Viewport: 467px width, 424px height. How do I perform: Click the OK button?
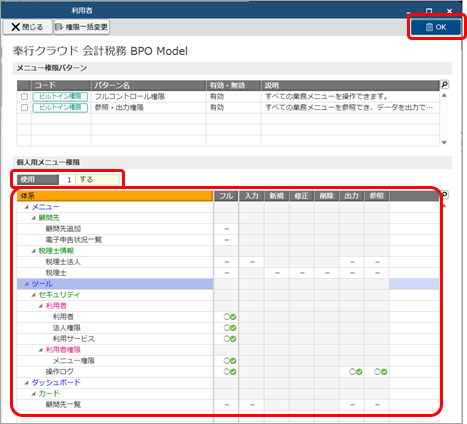(436, 27)
